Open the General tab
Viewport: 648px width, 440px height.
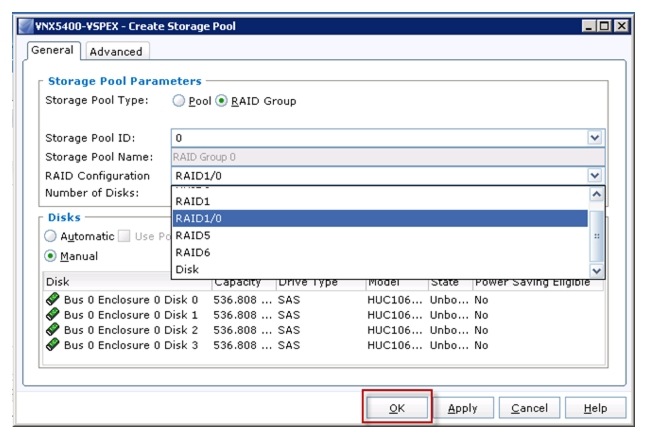point(52,50)
